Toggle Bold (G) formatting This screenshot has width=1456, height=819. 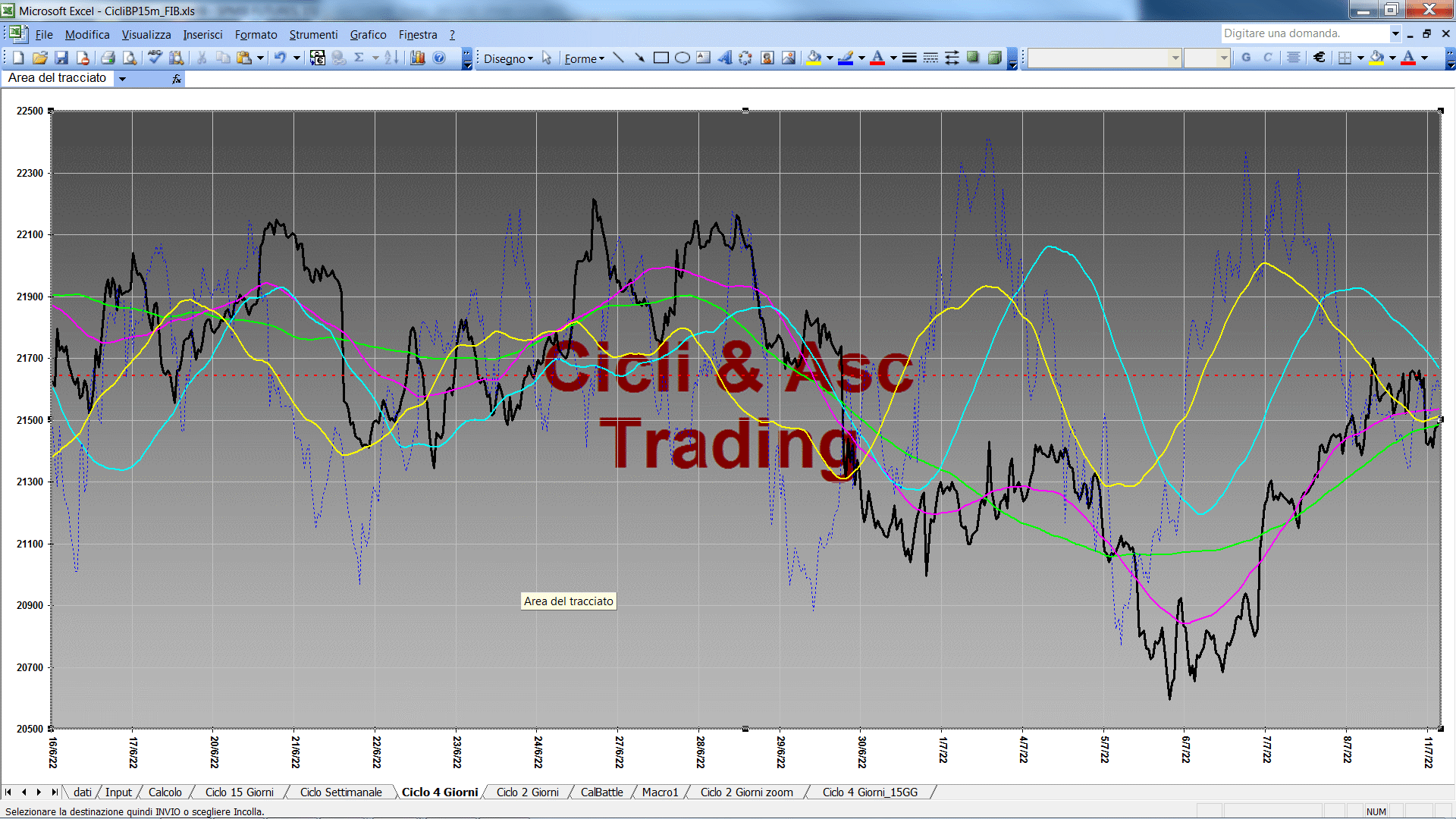tap(1246, 58)
